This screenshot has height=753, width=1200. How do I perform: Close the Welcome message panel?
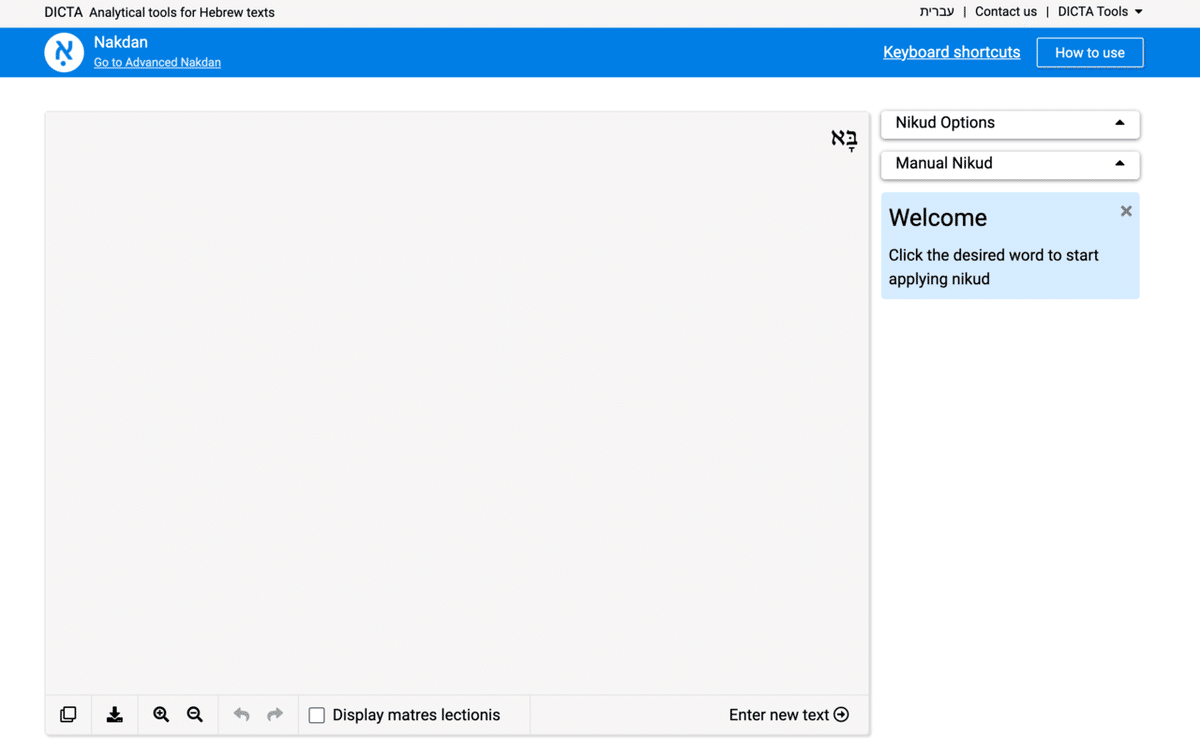tap(1126, 211)
